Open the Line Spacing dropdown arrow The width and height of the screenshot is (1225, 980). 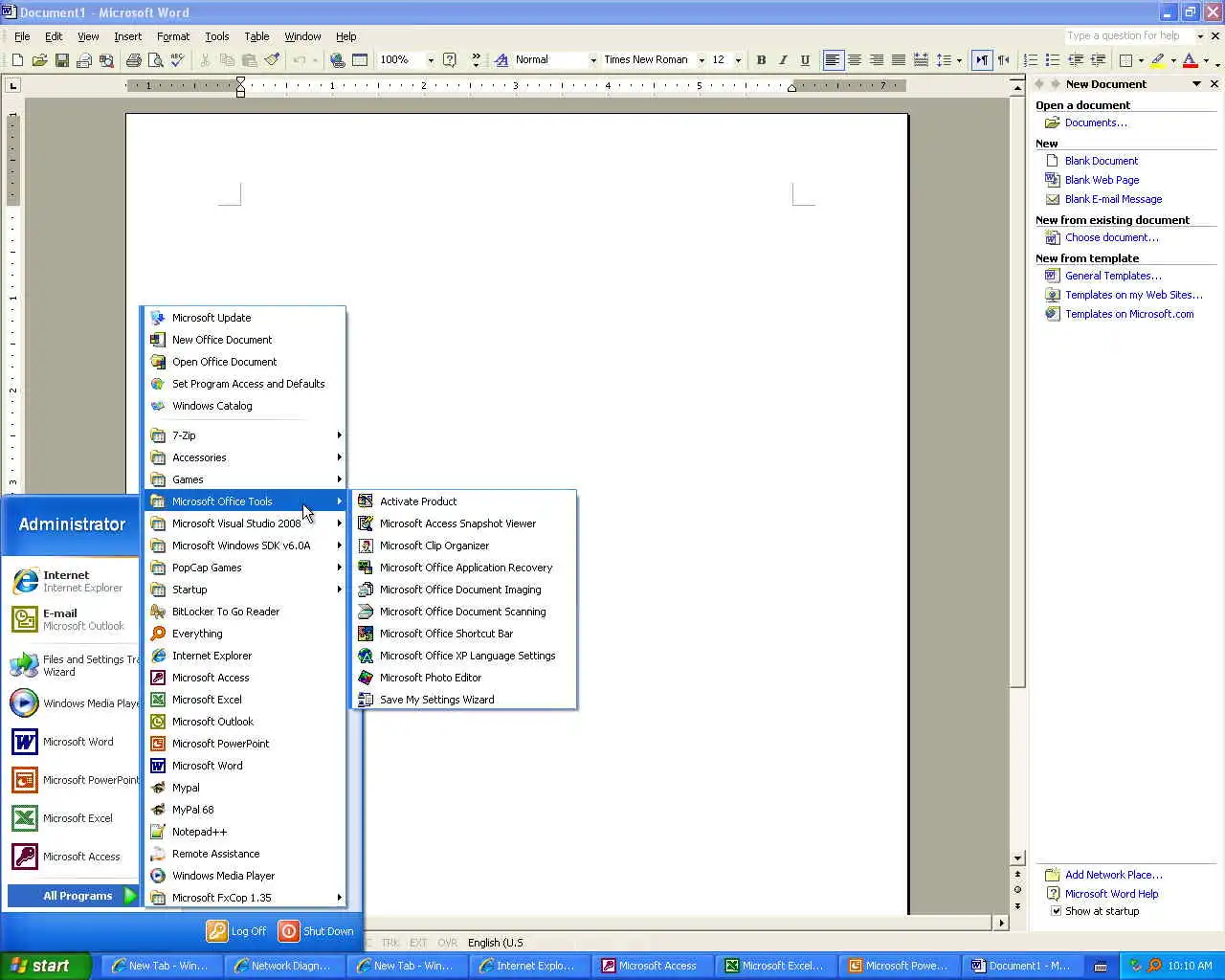959,60
